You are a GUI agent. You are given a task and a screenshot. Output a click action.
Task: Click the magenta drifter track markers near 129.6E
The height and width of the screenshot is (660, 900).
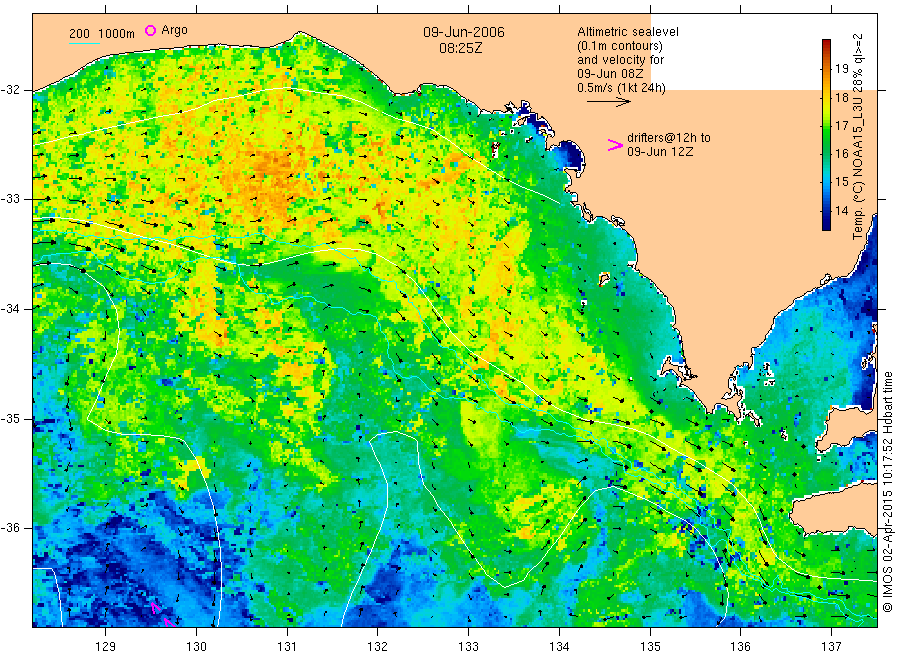pos(163,615)
